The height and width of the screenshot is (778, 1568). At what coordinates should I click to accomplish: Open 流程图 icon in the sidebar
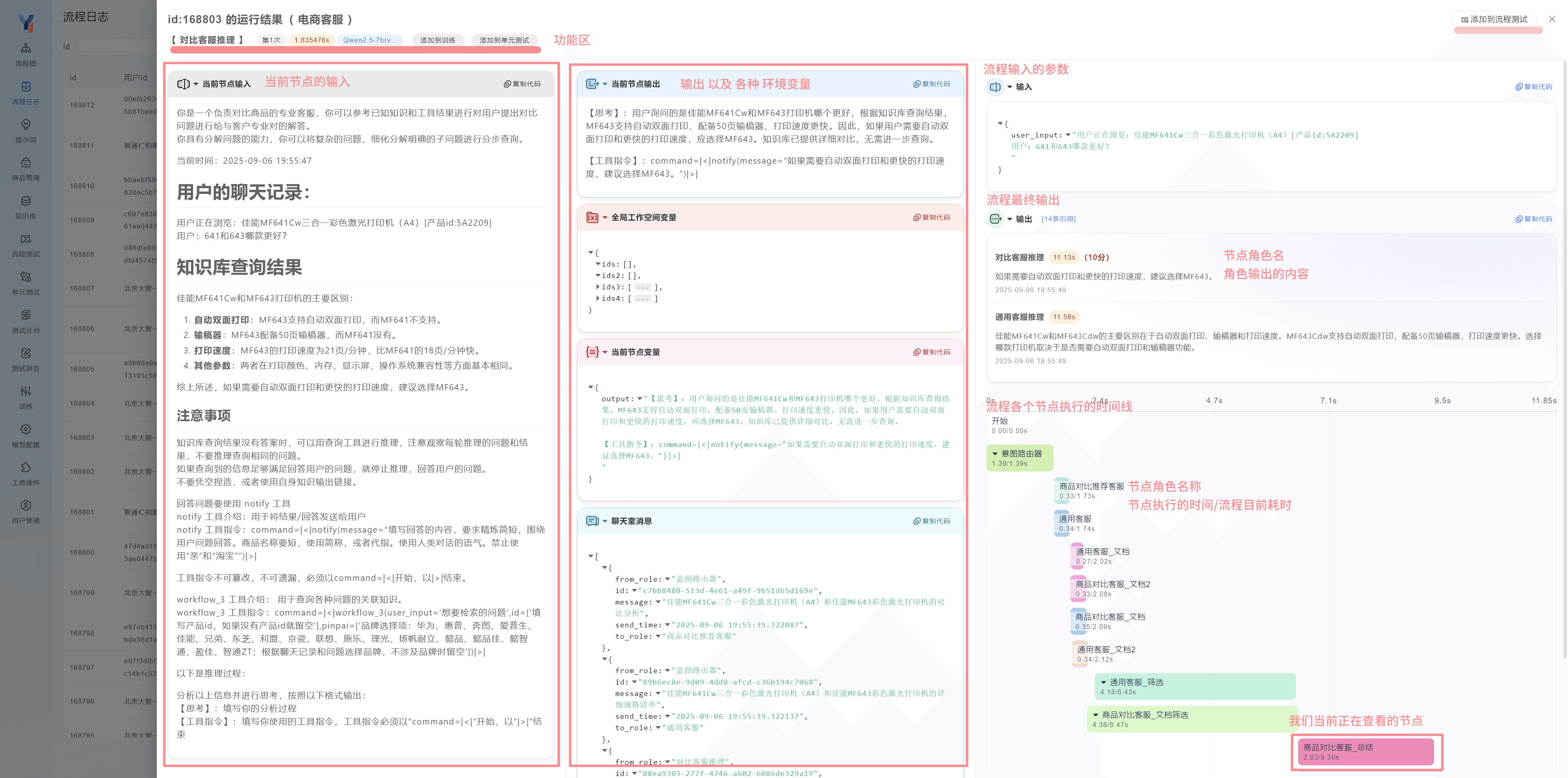click(x=26, y=48)
